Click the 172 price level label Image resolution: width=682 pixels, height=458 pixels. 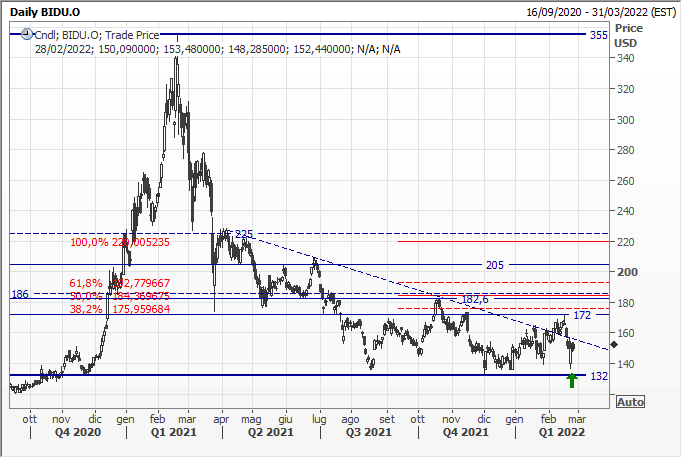[x=584, y=315]
